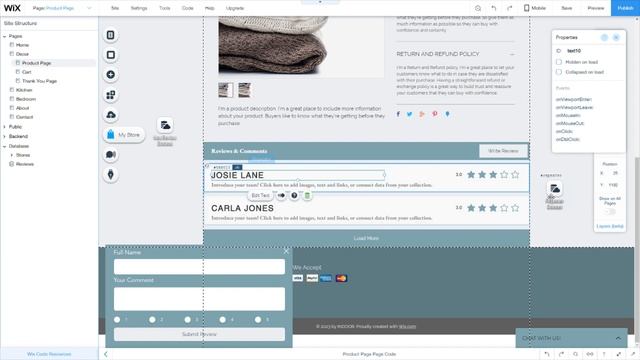Select the dataset icon right of the reviews
The height and width of the screenshot is (360, 640).
tap(555, 188)
